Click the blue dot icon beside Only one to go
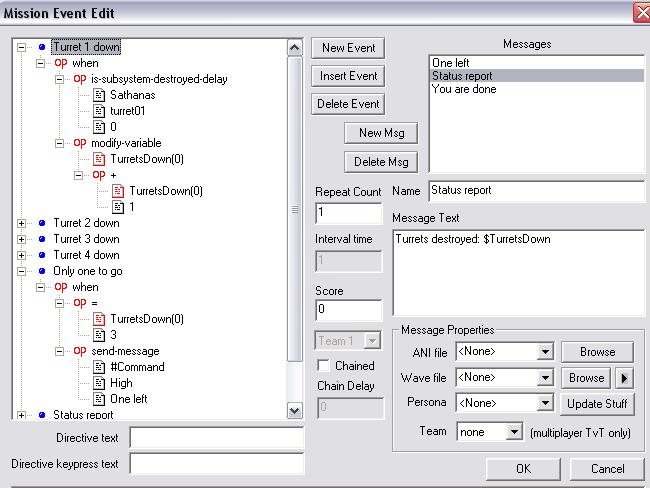This screenshot has height=488, width=650. coord(40,271)
